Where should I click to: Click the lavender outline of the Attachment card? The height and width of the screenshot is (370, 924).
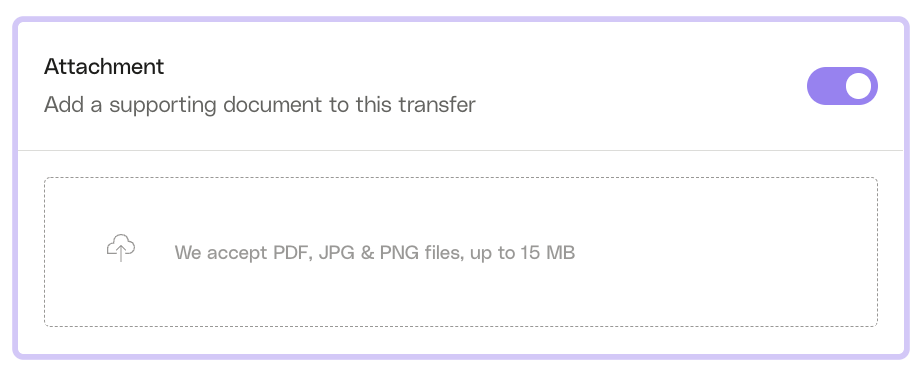[x=461, y=19]
